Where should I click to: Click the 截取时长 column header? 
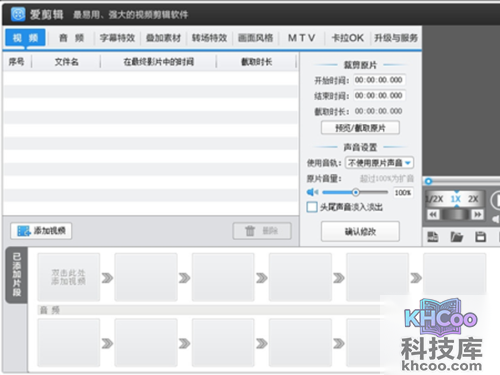256,62
